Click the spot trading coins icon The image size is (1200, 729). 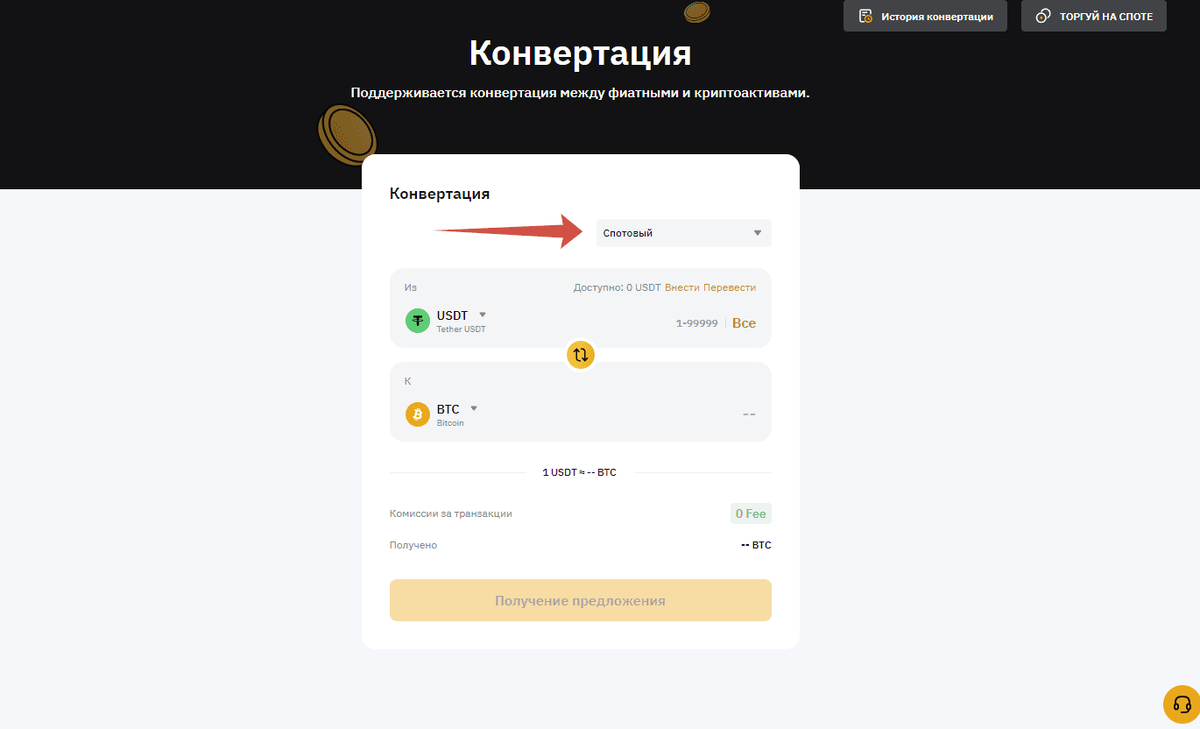1043,17
